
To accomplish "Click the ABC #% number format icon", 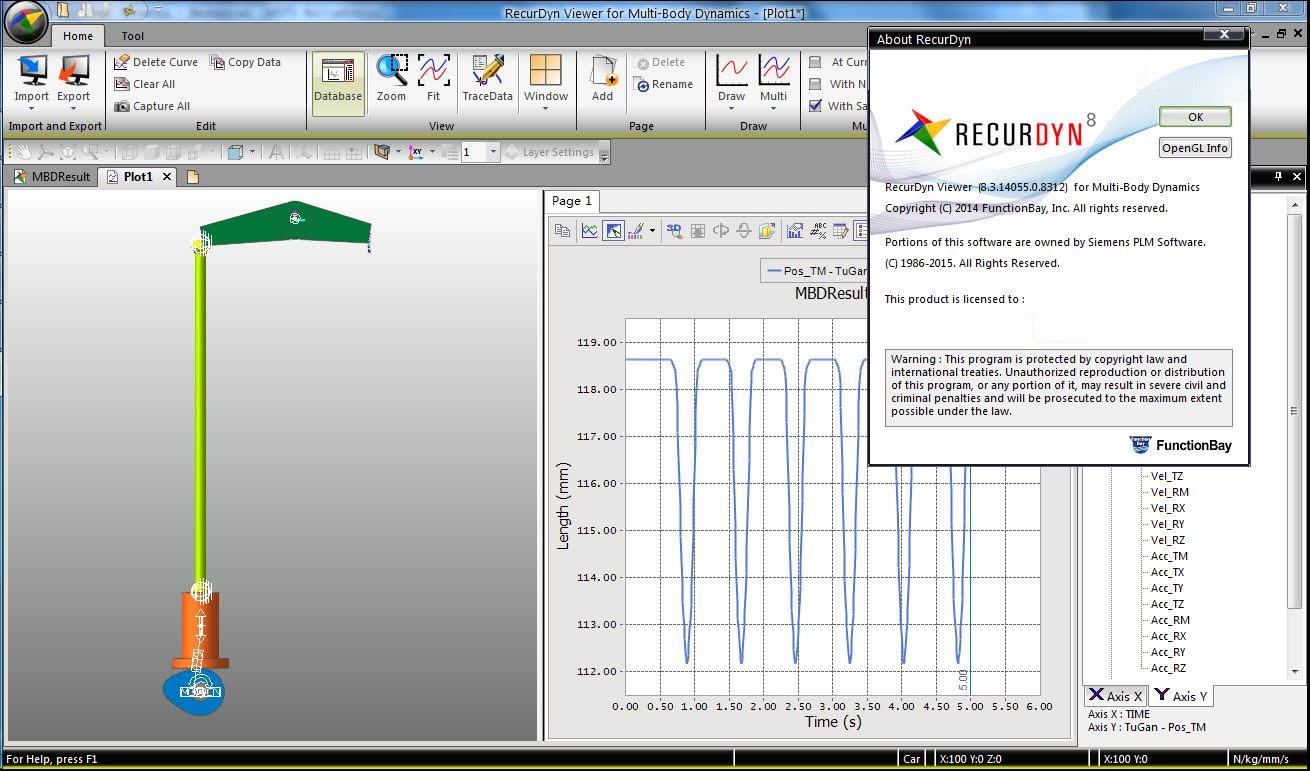I will point(818,231).
